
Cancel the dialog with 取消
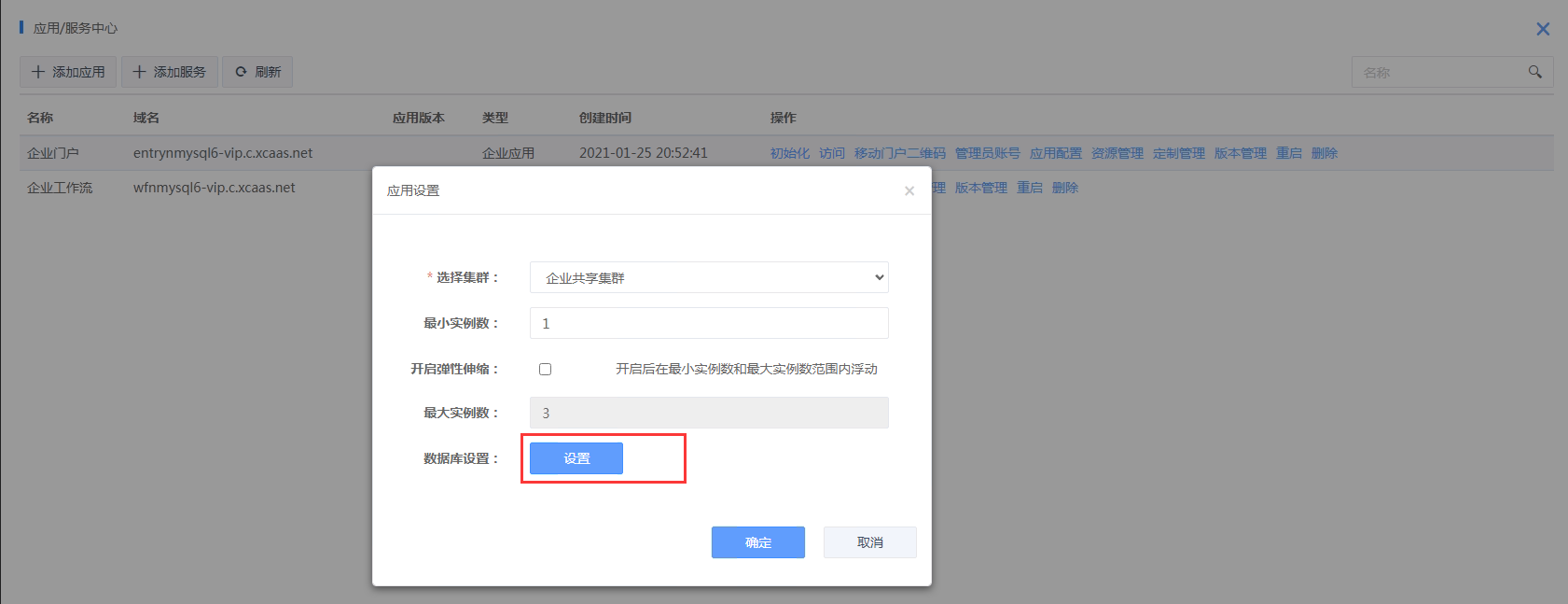pos(869,542)
